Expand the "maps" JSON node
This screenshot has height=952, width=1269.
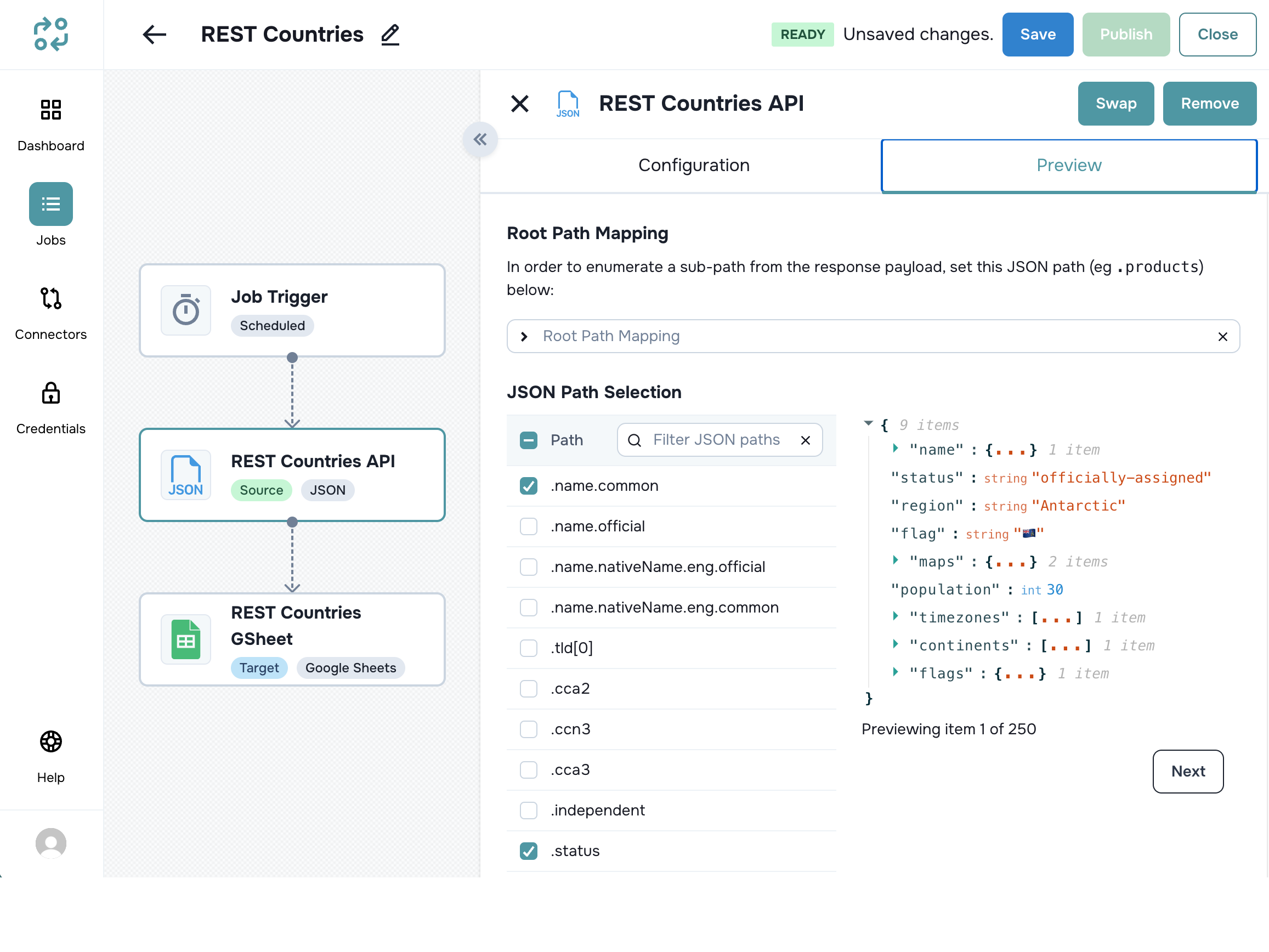(896, 560)
